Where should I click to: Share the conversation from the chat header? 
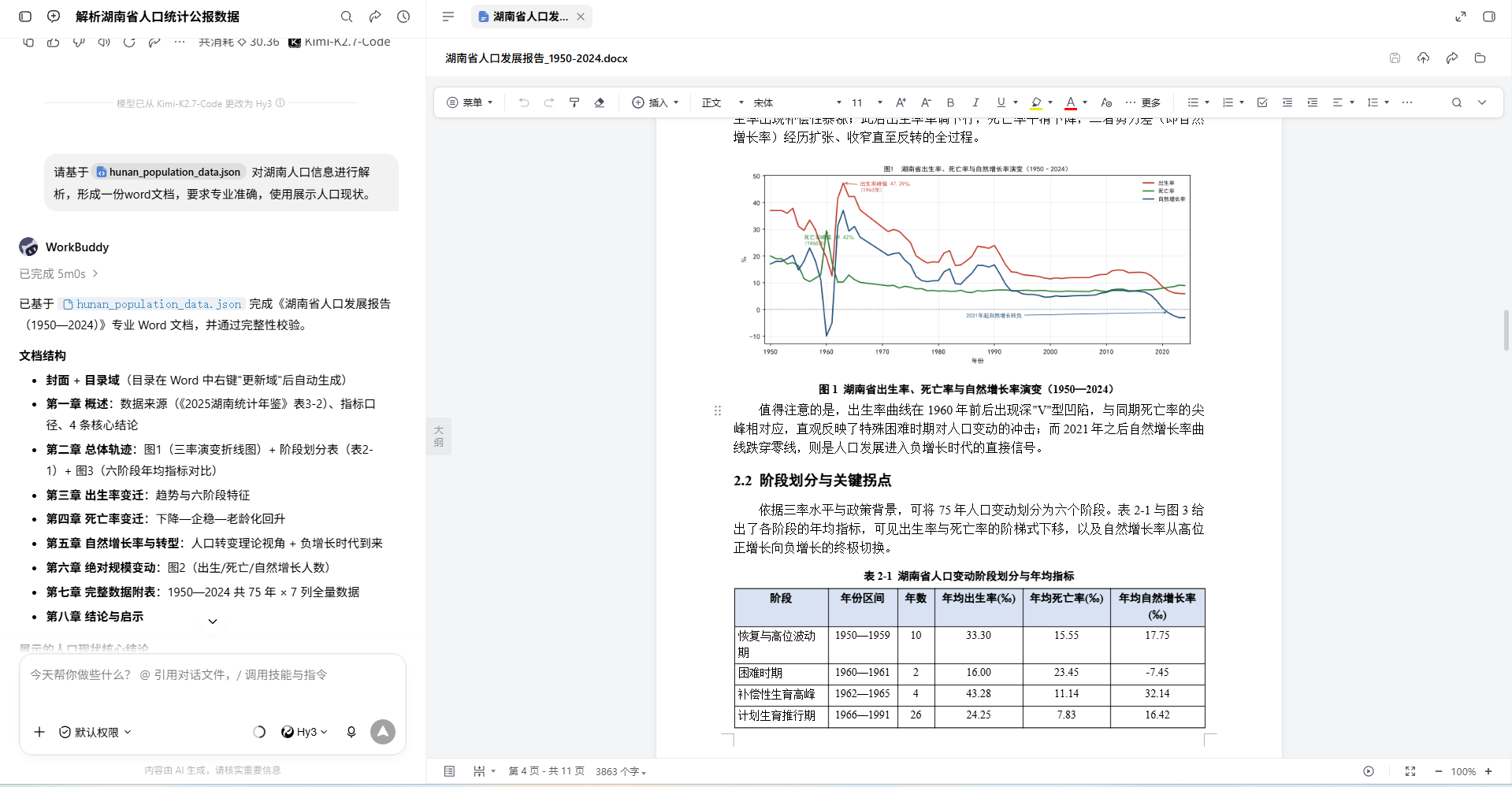coord(375,17)
